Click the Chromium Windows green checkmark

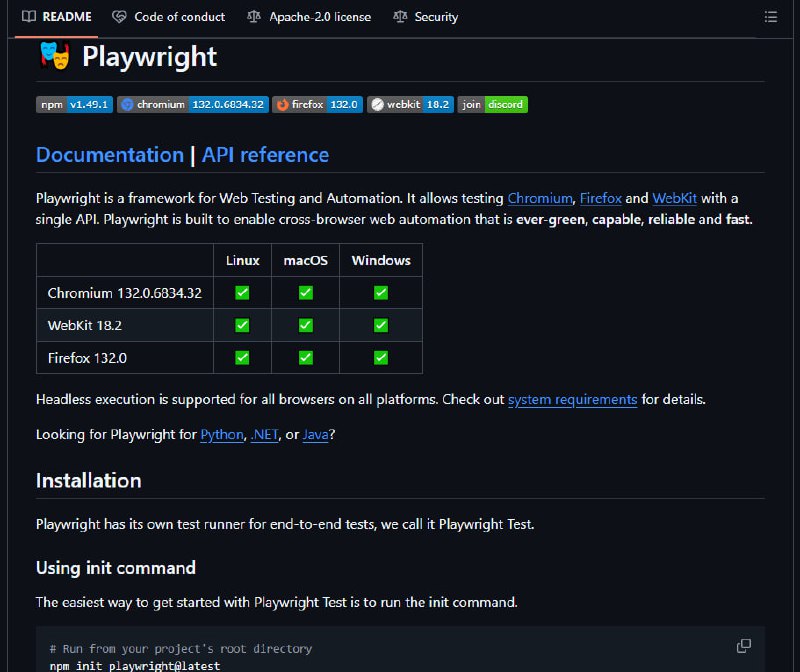pyautogui.click(x=381, y=293)
